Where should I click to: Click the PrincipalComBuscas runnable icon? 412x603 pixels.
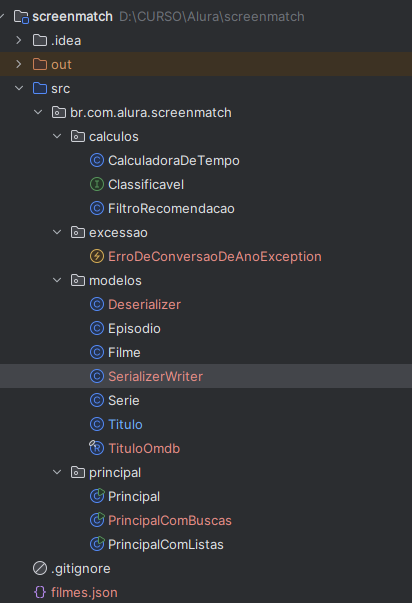pos(97,520)
